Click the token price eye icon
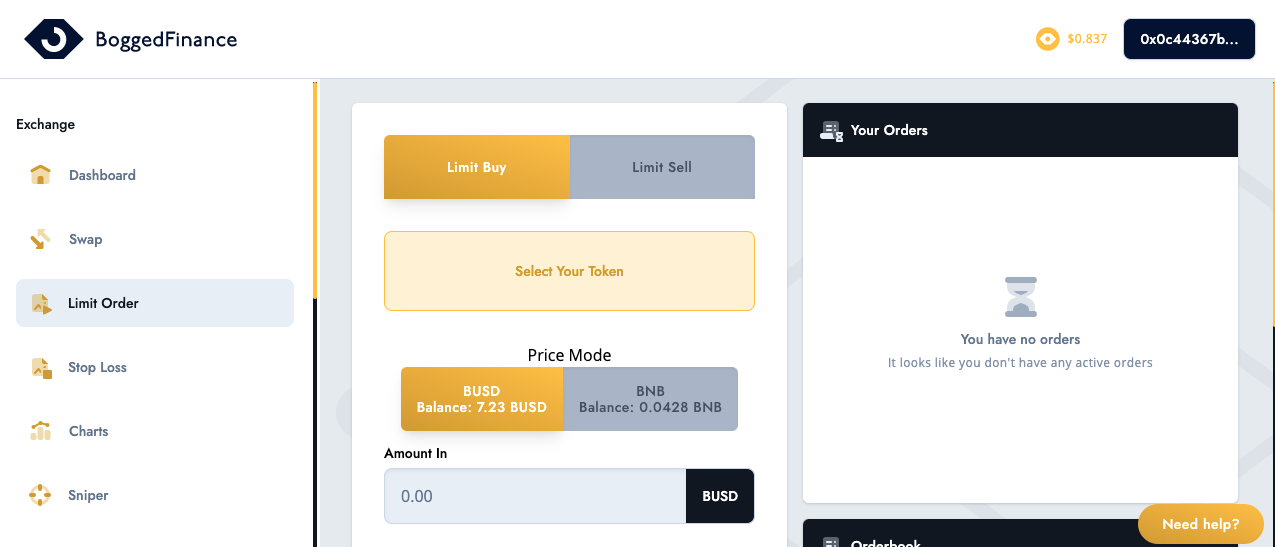The width and height of the screenshot is (1275, 547). tap(1047, 39)
